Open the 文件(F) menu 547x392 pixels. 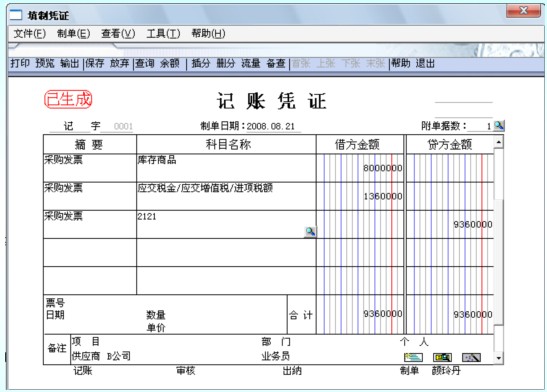(x=30, y=33)
